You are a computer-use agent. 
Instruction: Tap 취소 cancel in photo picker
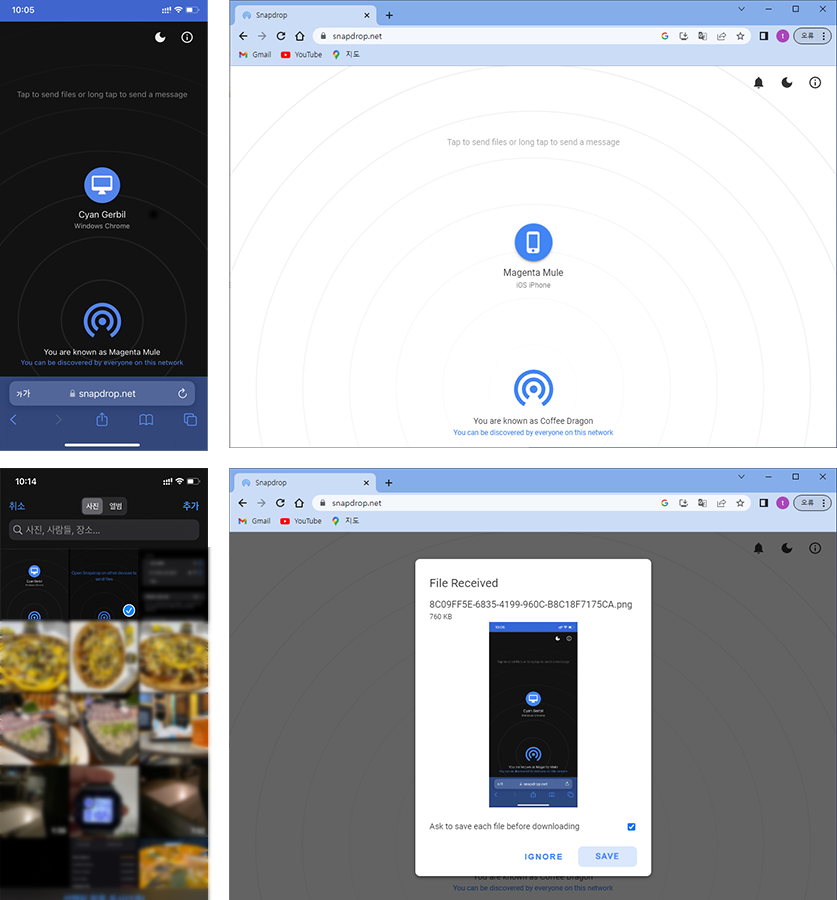coord(17,506)
